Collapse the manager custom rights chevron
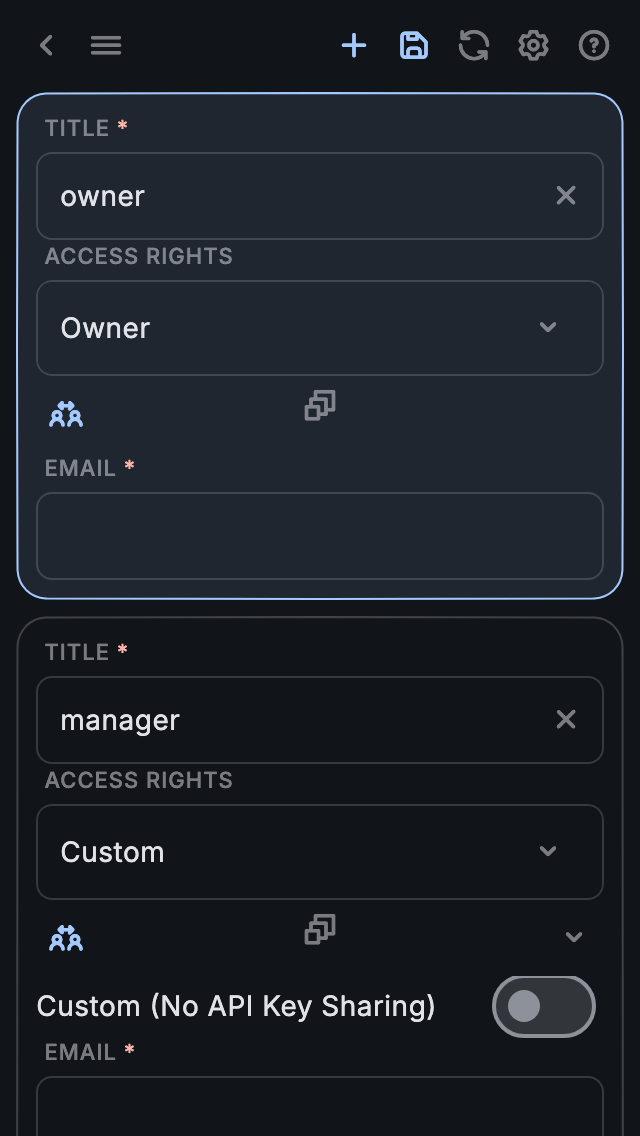Viewport: 640px width, 1136px height. point(574,937)
